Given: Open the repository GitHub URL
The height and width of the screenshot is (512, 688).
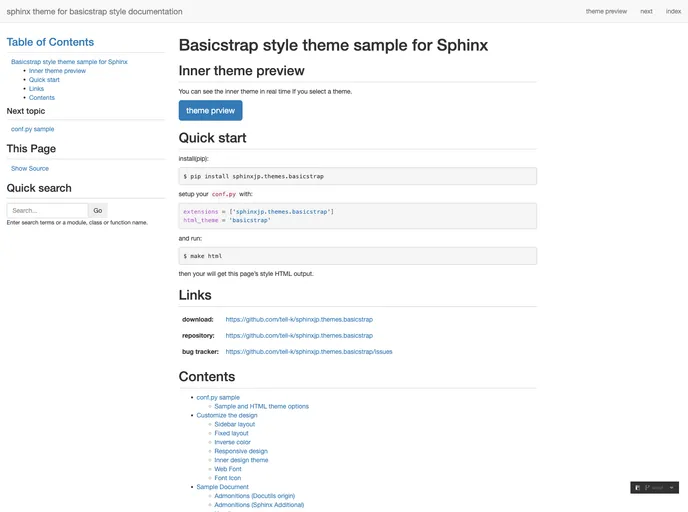Looking at the screenshot, I should tap(299, 336).
